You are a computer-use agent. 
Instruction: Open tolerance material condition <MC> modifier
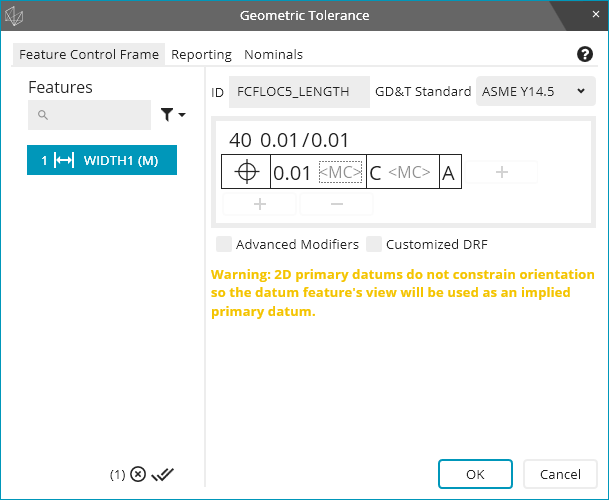pyautogui.click(x=340, y=172)
